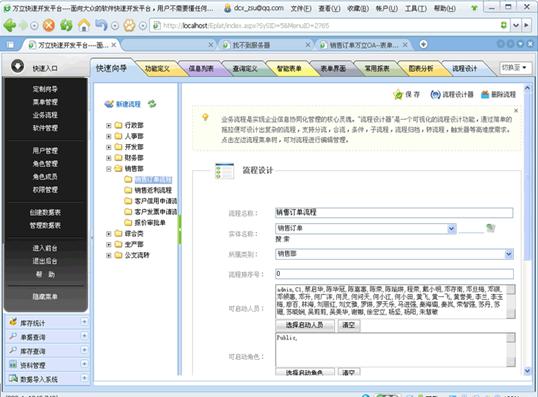Click the 库存统计 panel icon
This screenshot has height=397, width=538.
coord(13,322)
